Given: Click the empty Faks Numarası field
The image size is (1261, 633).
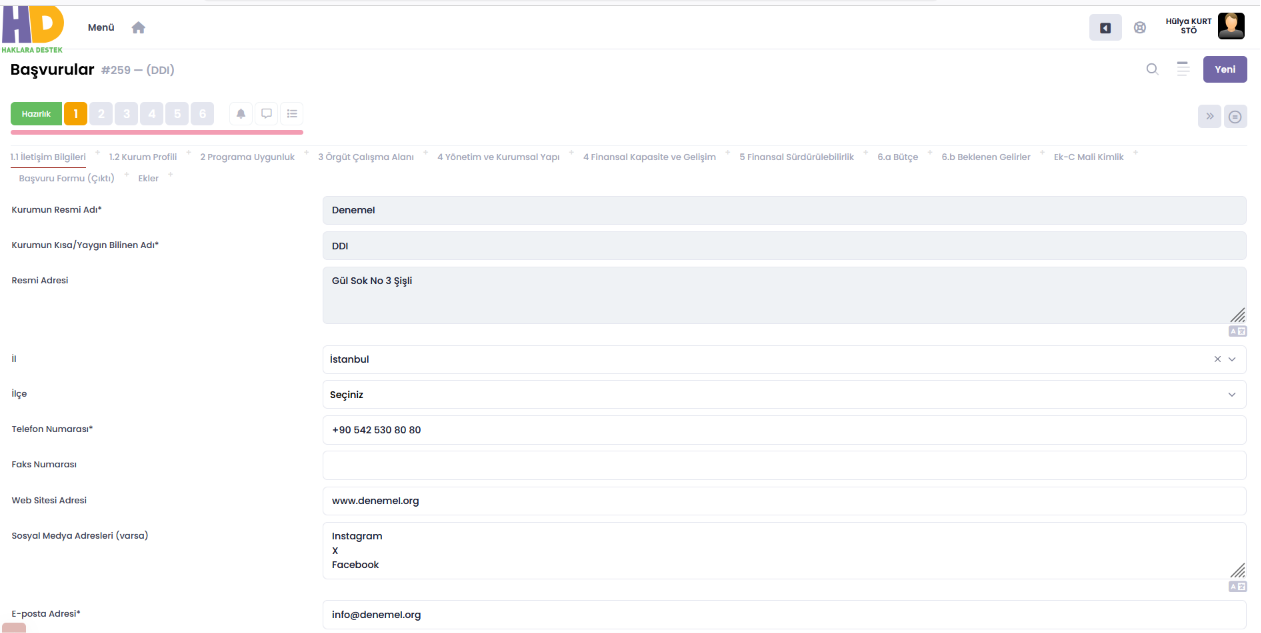Looking at the screenshot, I should pyautogui.click(x=784, y=465).
